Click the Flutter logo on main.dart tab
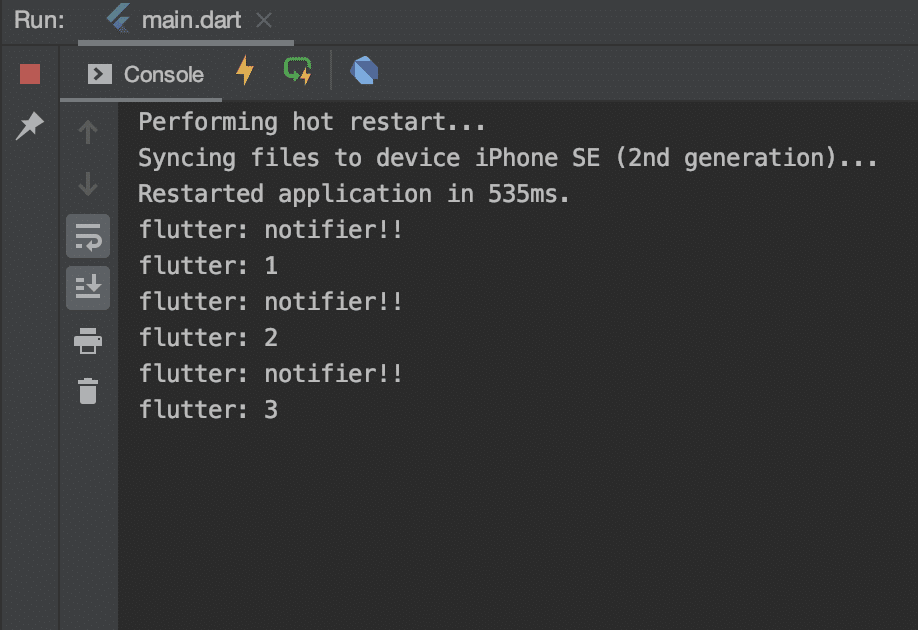Screen dimensions: 918x630 (x=119, y=19)
